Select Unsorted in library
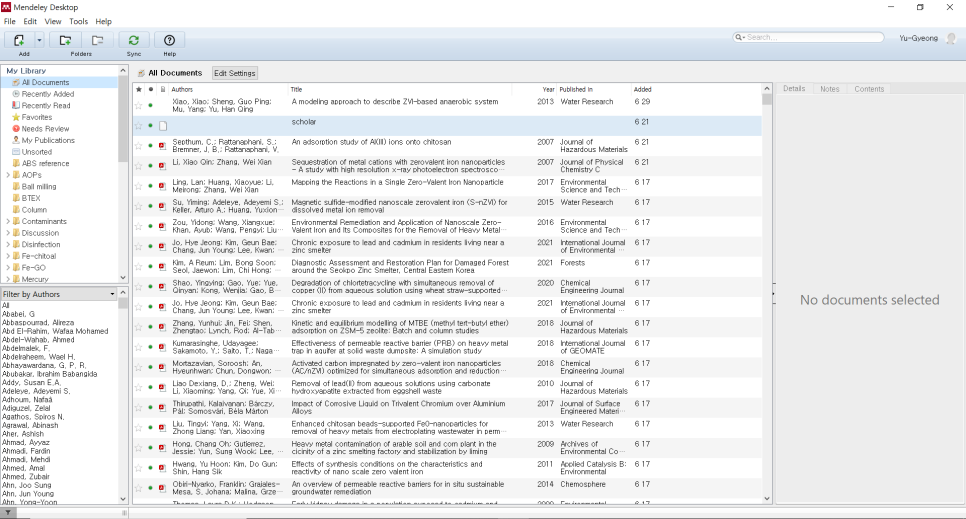The image size is (966, 519). (36, 152)
